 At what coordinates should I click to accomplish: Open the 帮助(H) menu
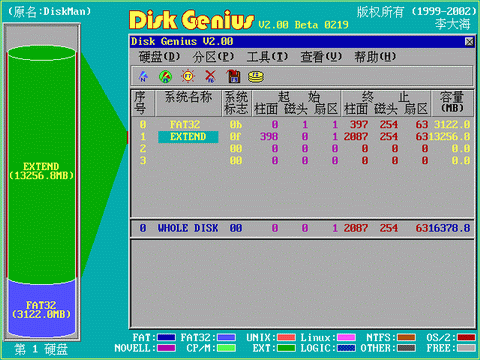tap(375, 57)
